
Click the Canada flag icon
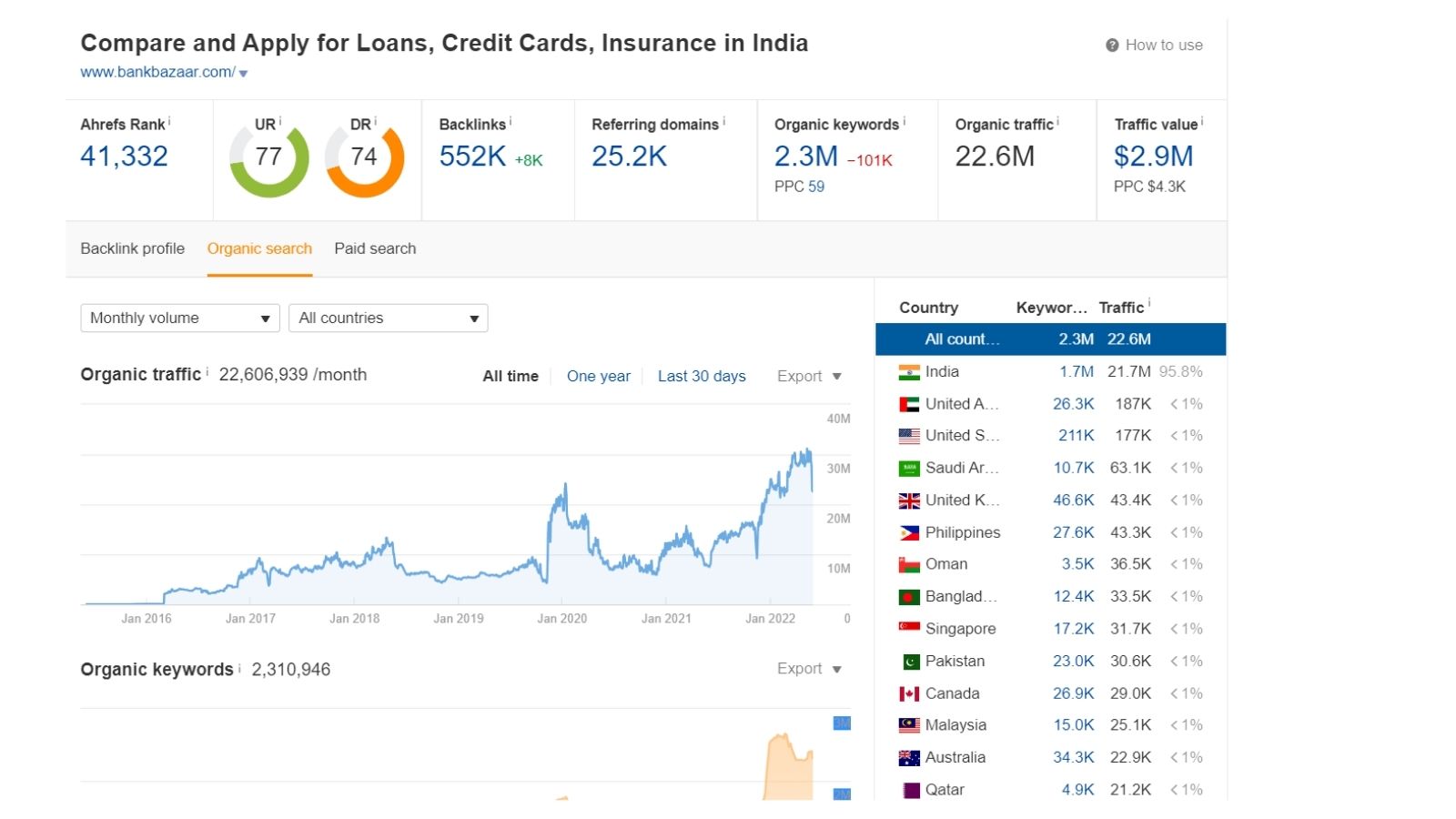(909, 693)
